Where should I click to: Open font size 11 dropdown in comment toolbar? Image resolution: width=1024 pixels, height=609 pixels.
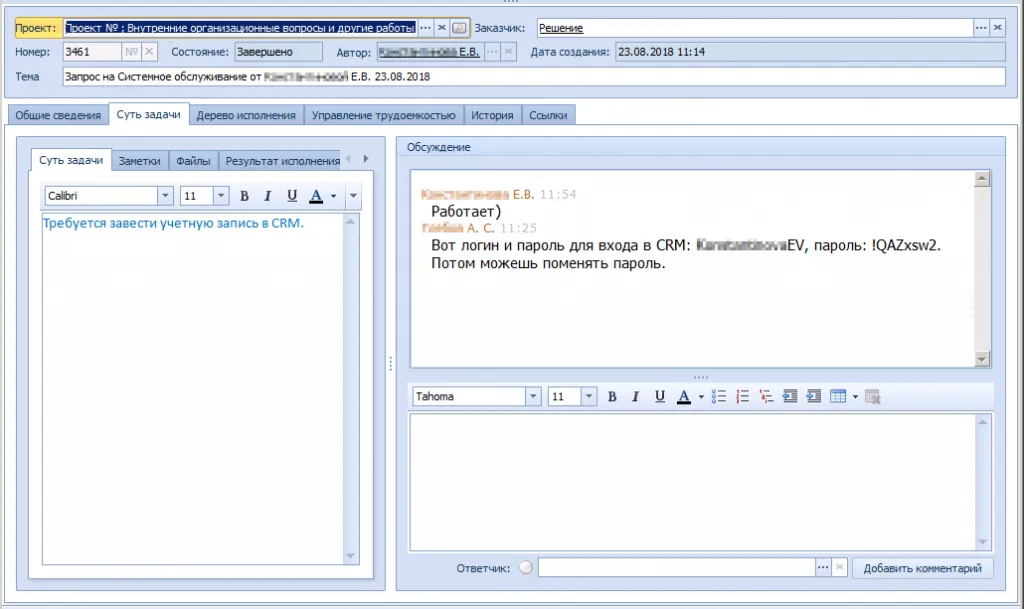coord(589,397)
